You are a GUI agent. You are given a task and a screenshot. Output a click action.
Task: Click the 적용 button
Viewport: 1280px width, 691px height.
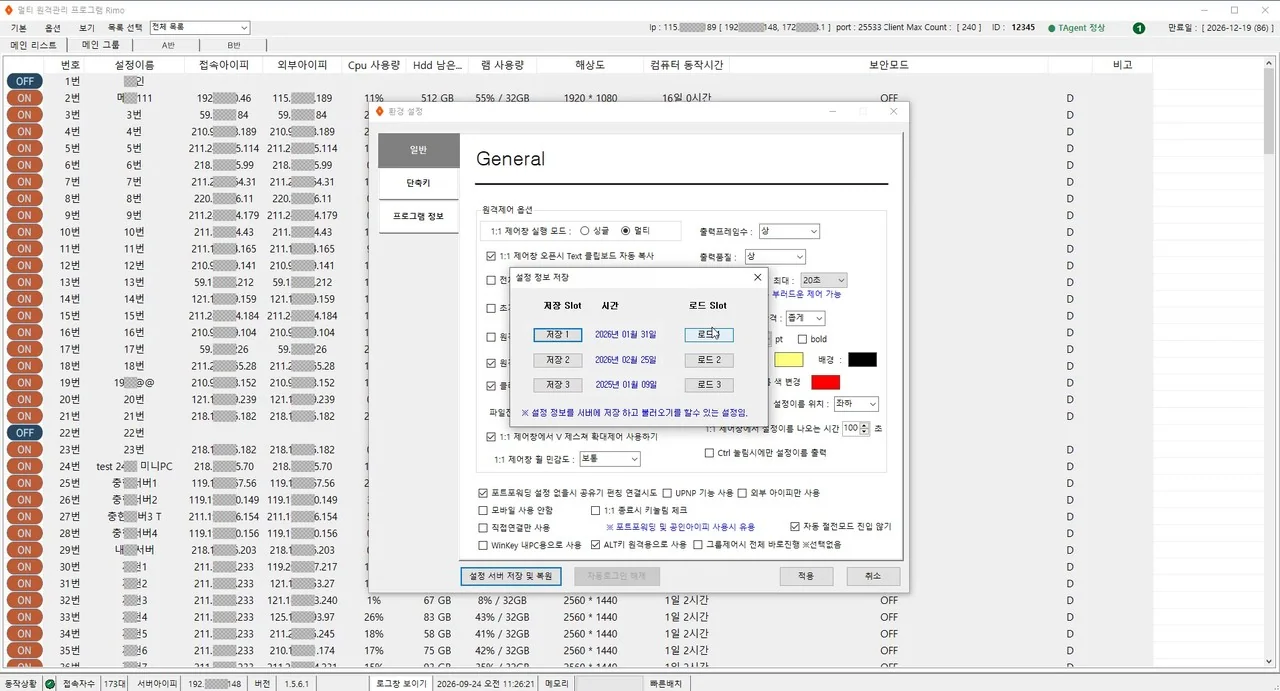[806, 576]
